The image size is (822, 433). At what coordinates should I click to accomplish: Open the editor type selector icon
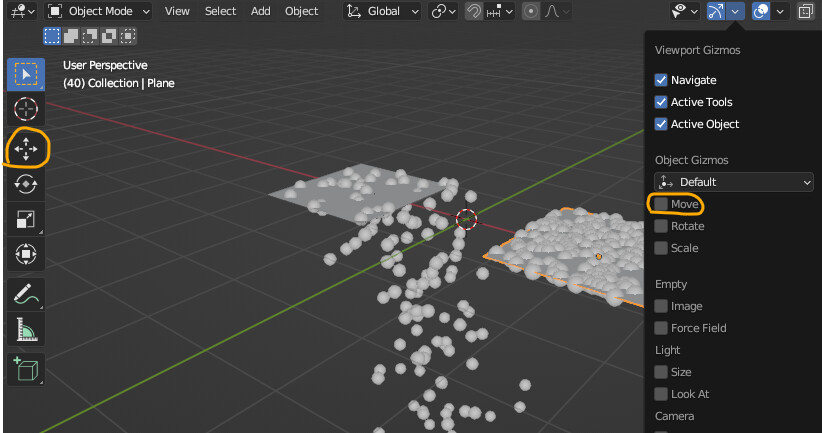23,11
